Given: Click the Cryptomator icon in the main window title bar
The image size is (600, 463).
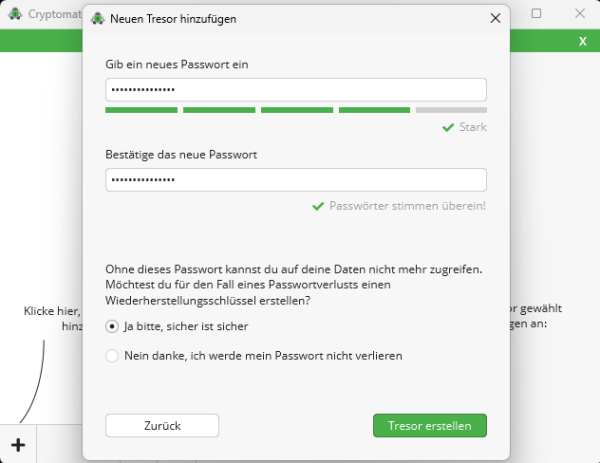Looking at the screenshot, I should pyautogui.click(x=15, y=14).
